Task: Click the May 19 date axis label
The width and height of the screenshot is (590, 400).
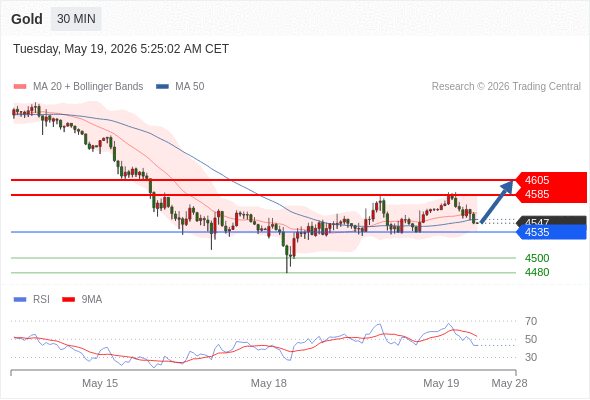Action: click(x=441, y=383)
